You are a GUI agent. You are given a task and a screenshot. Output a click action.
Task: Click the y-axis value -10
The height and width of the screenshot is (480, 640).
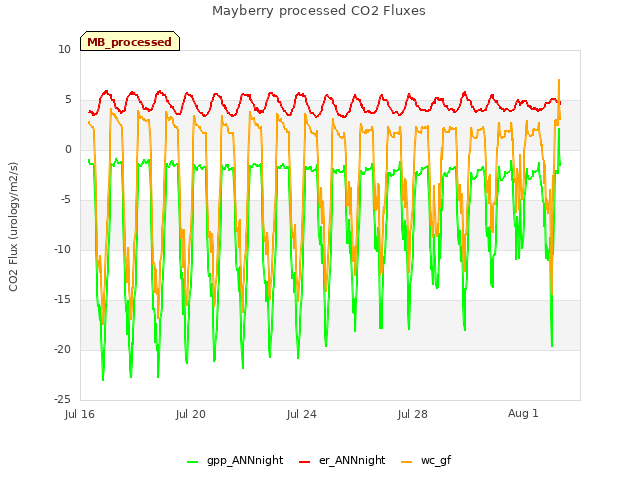click(x=63, y=249)
